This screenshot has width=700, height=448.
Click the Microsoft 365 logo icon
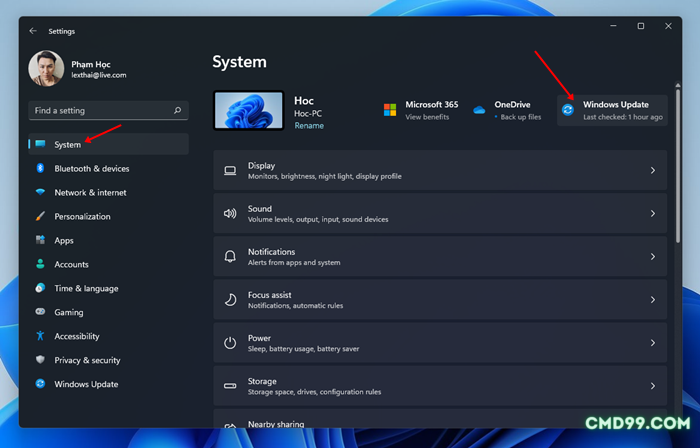point(390,110)
